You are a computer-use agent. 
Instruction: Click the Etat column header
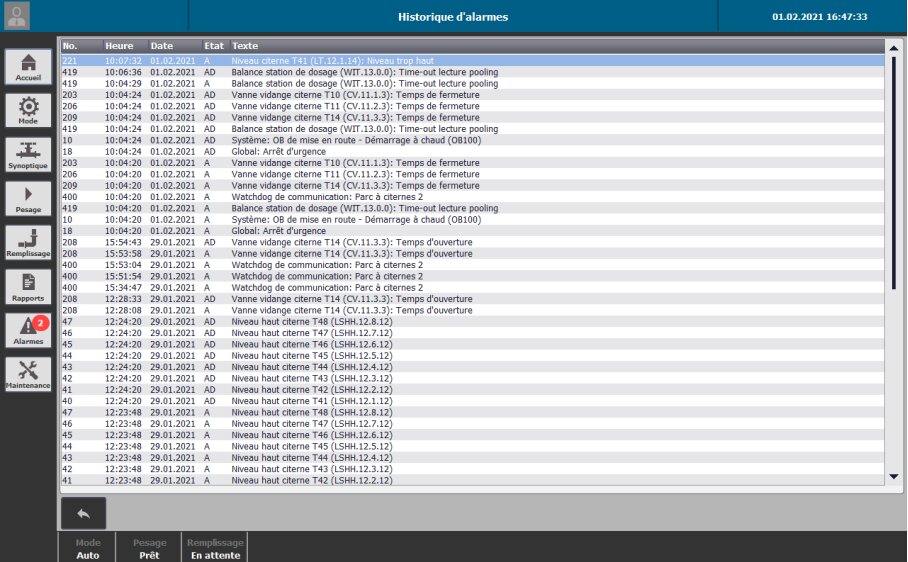point(214,46)
